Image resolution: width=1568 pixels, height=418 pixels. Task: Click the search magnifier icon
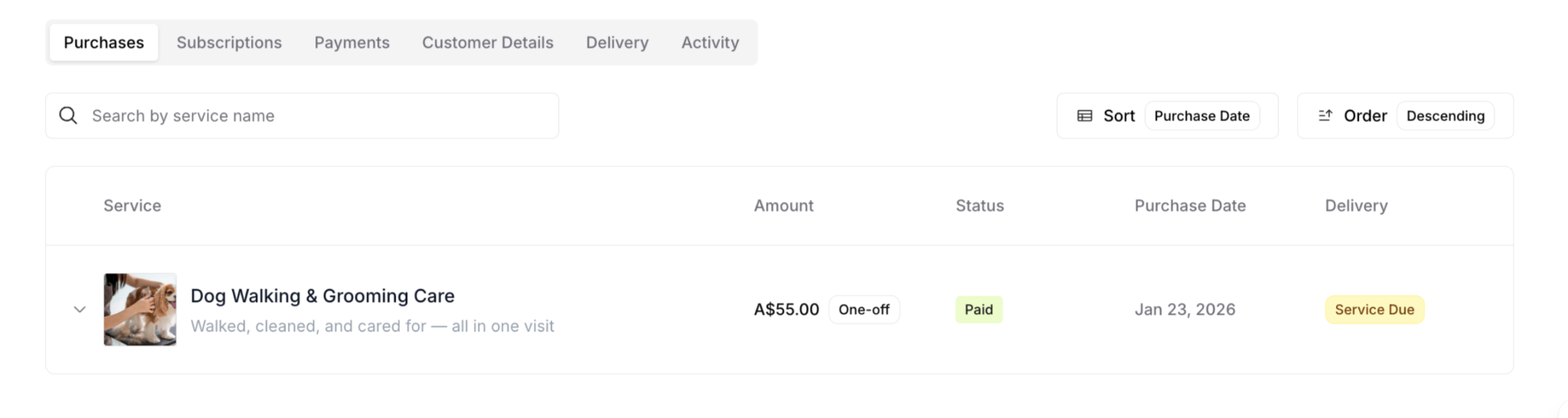(68, 116)
